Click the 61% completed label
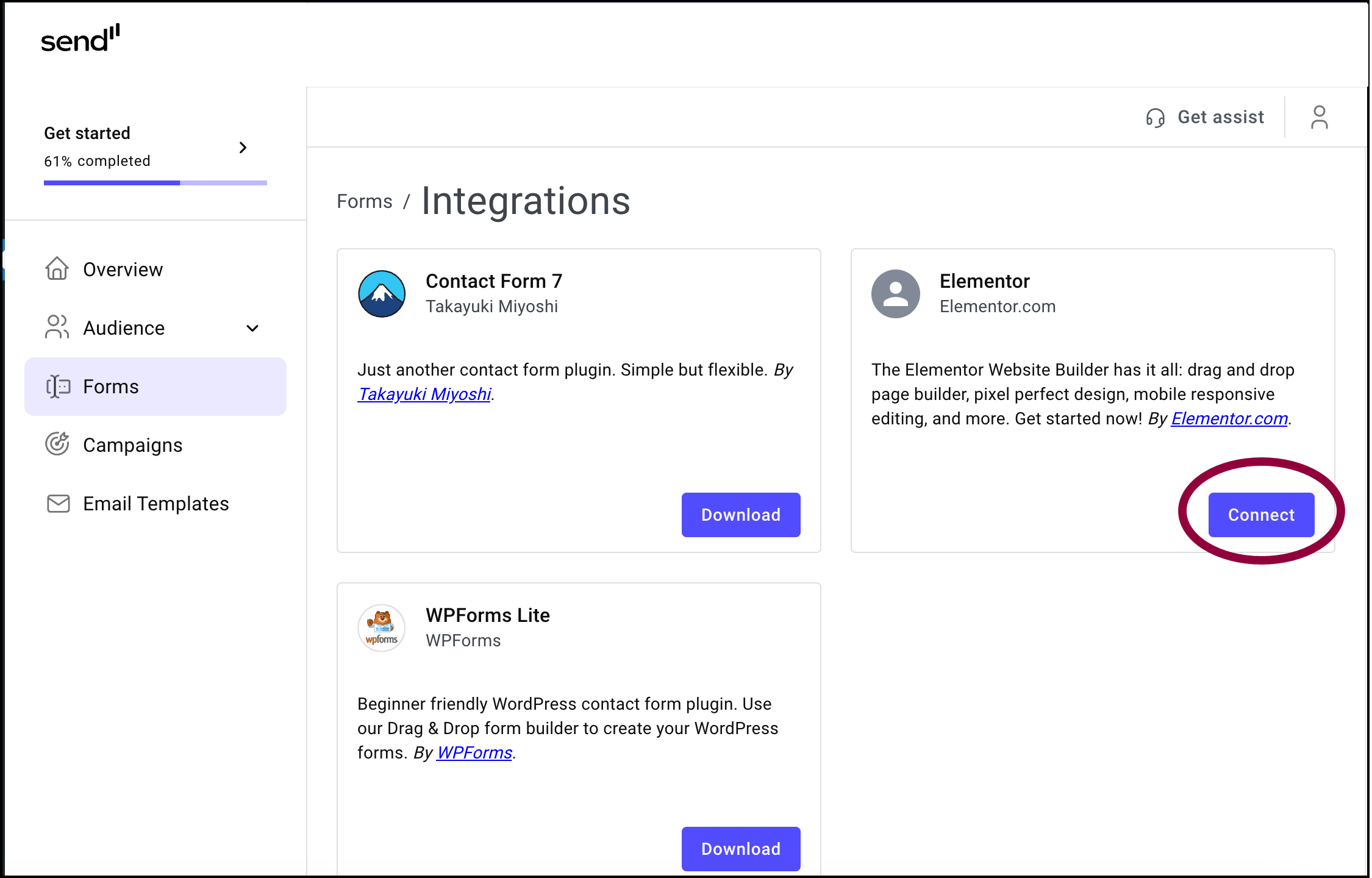Viewport: 1372px width, 878px height. coord(97,161)
